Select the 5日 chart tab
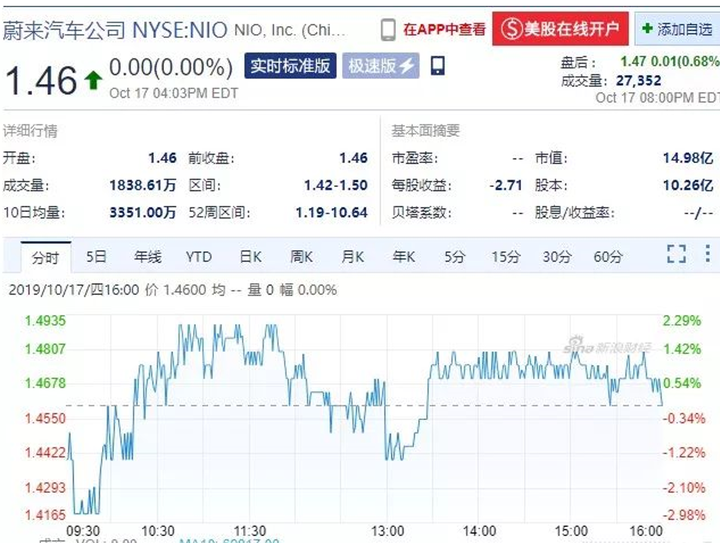The image size is (720, 543). (x=96, y=257)
